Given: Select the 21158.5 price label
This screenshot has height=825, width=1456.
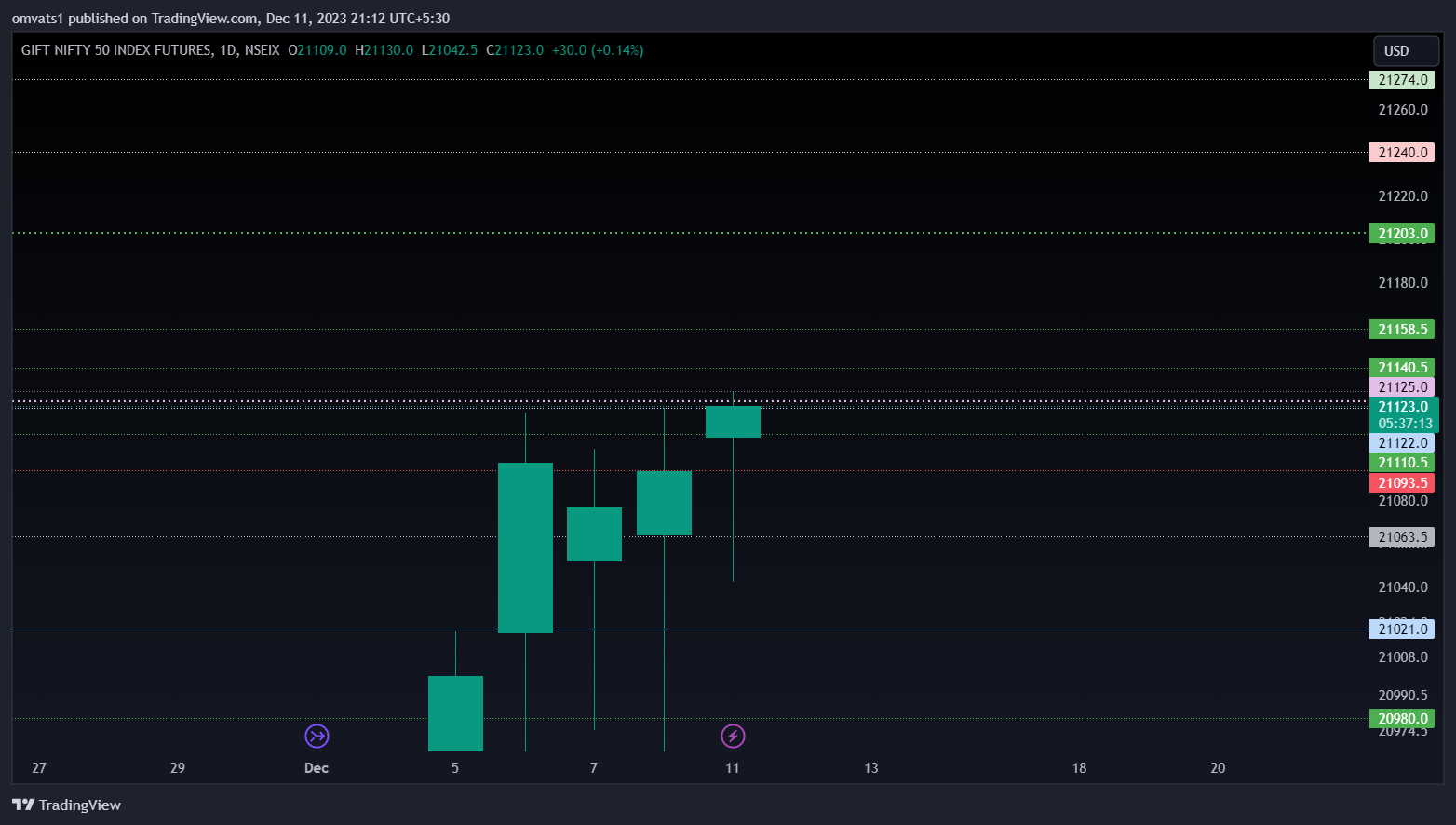Looking at the screenshot, I should point(1402,330).
